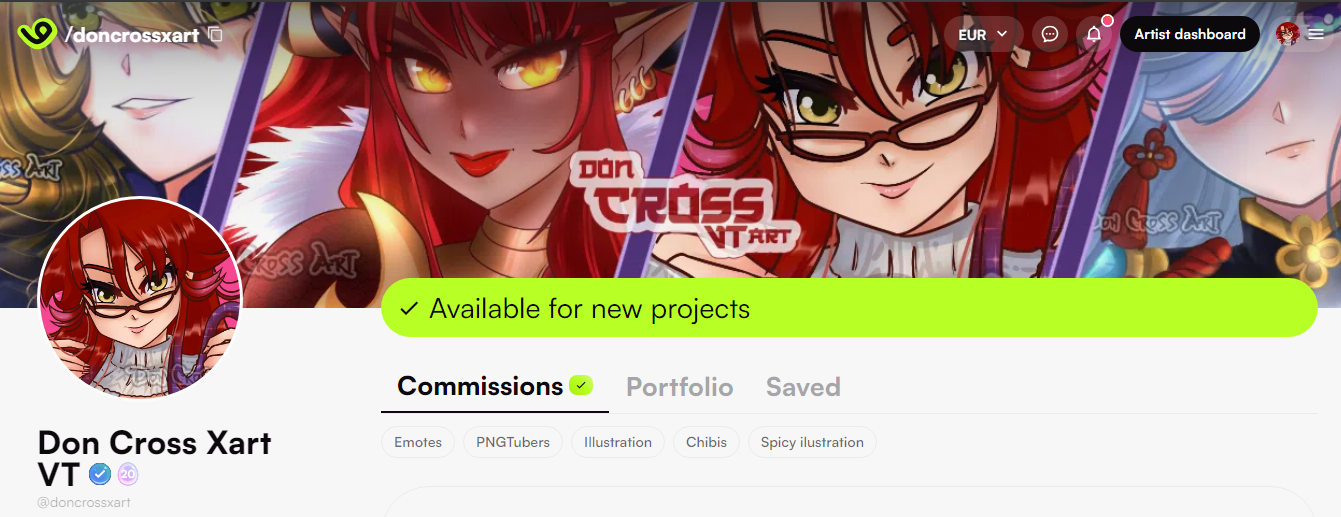Switch to the Saved tab
Screen dimensions: 1341x517
(803, 387)
